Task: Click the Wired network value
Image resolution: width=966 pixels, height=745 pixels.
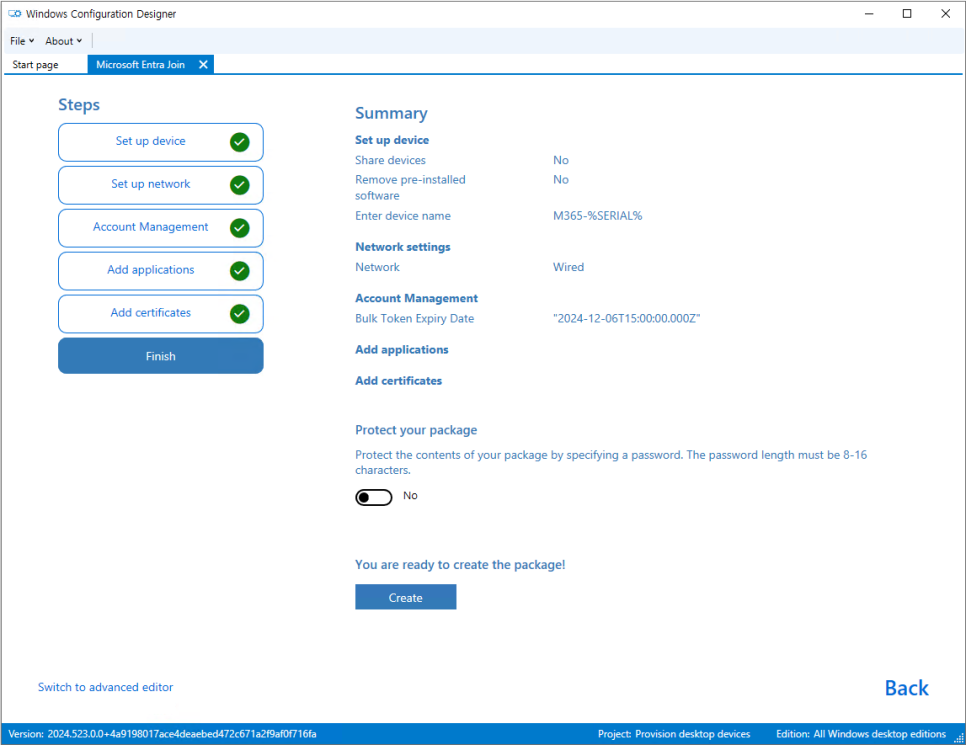Action: (568, 267)
